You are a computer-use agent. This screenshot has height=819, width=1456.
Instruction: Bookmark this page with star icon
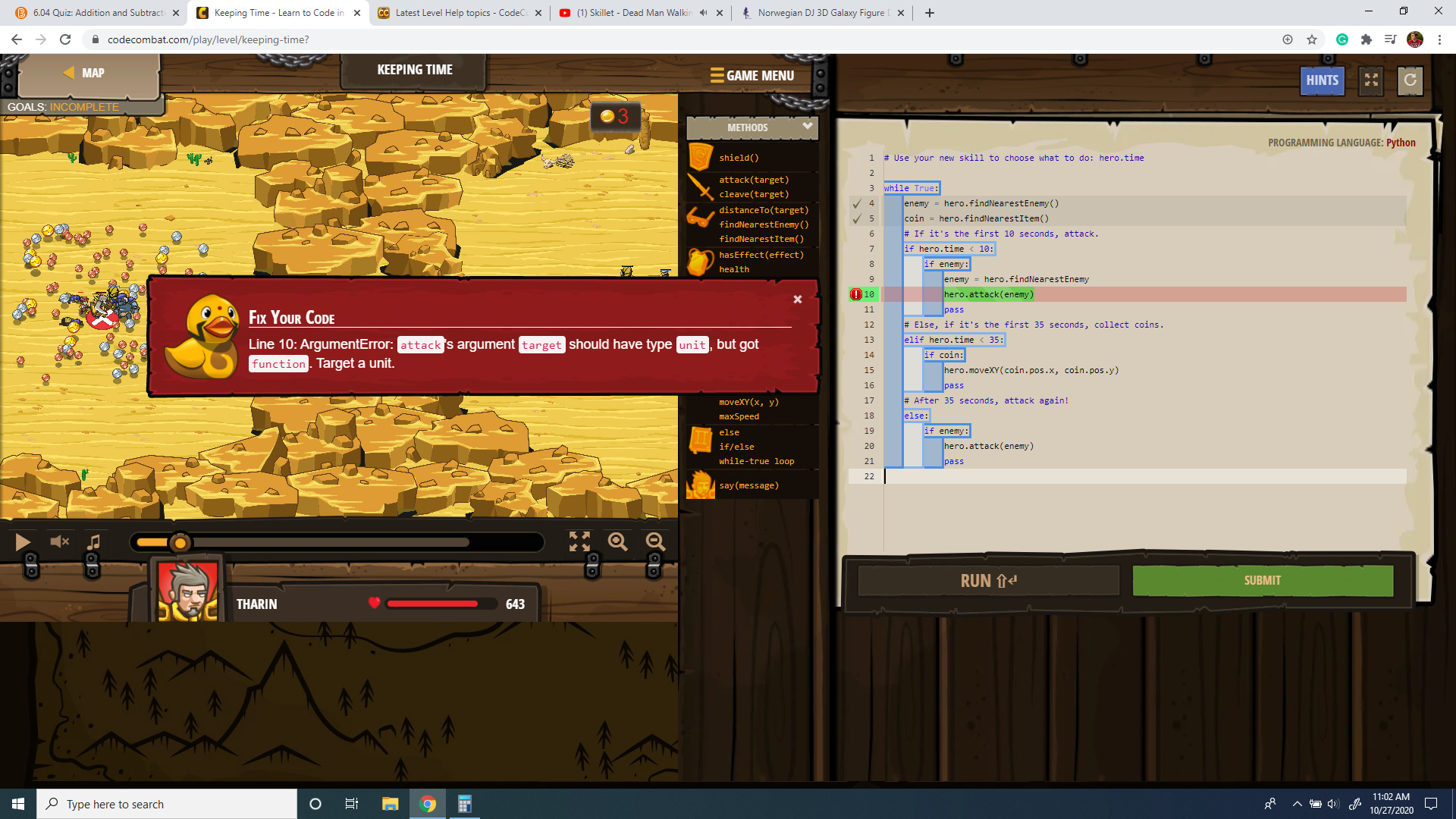click(1312, 39)
